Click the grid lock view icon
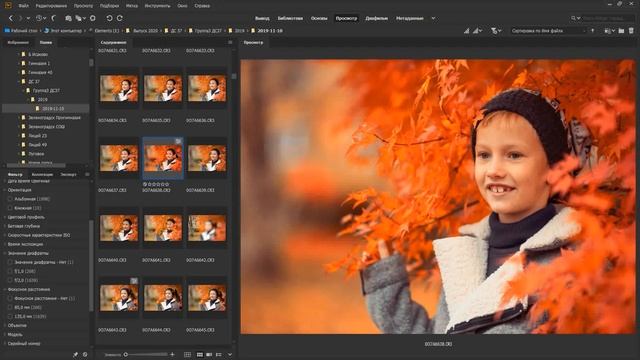The height and width of the screenshot is (360, 640). [x=187, y=354]
